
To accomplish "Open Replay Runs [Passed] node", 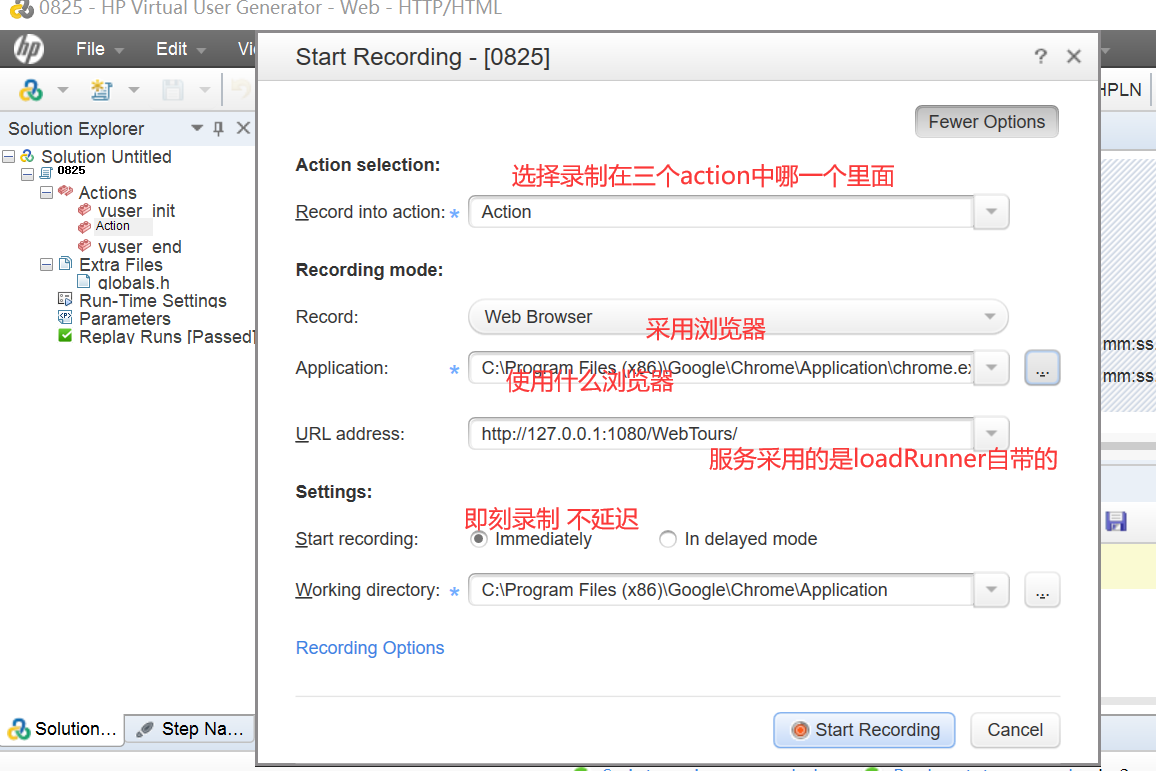I will [167, 337].
